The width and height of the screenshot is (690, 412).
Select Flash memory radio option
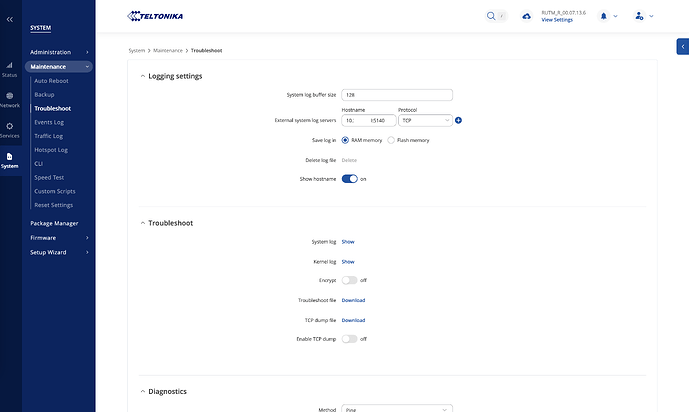click(391, 140)
